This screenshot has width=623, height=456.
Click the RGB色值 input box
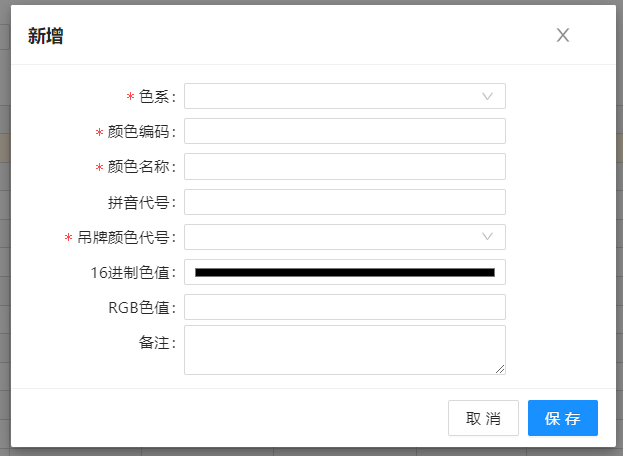[x=344, y=307]
